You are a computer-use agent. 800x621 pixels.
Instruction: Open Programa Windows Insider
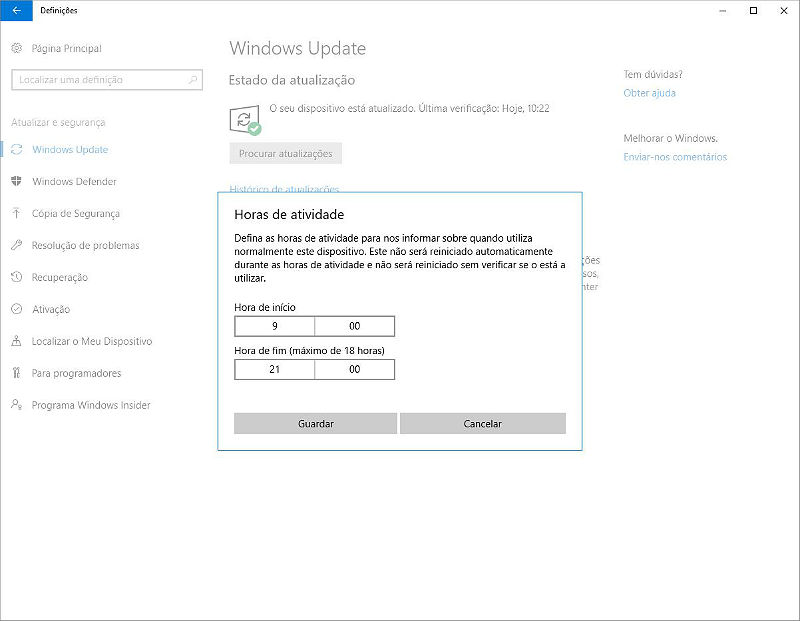coord(91,405)
